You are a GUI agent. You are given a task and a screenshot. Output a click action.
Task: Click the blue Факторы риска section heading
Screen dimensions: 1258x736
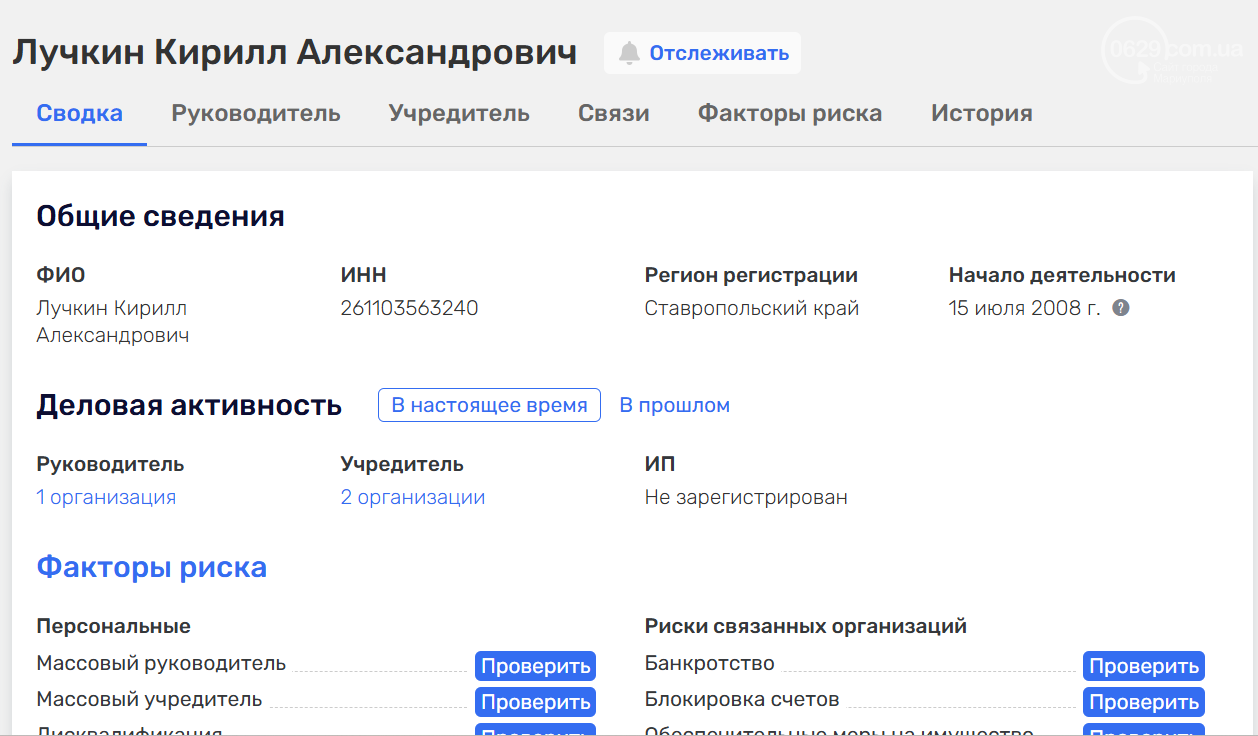[152, 568]
